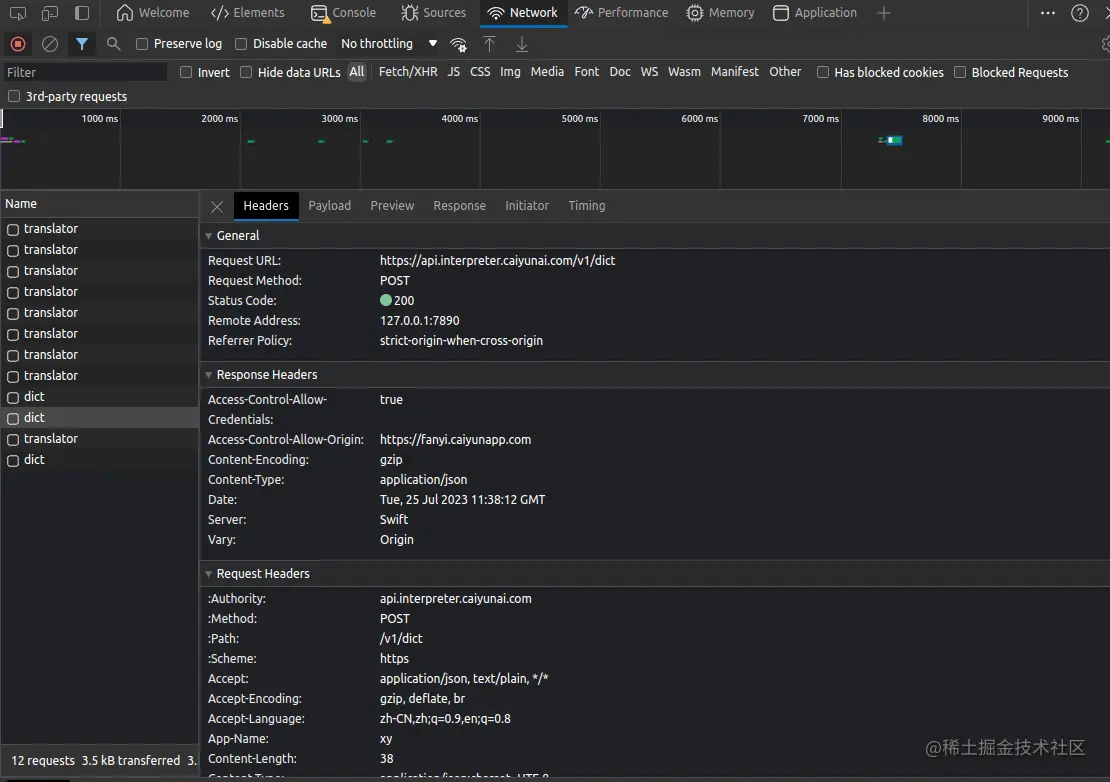Viewport: 1110px width, 782px height.
Task: Filter requests by Media type
Action: tap(547, 71)
